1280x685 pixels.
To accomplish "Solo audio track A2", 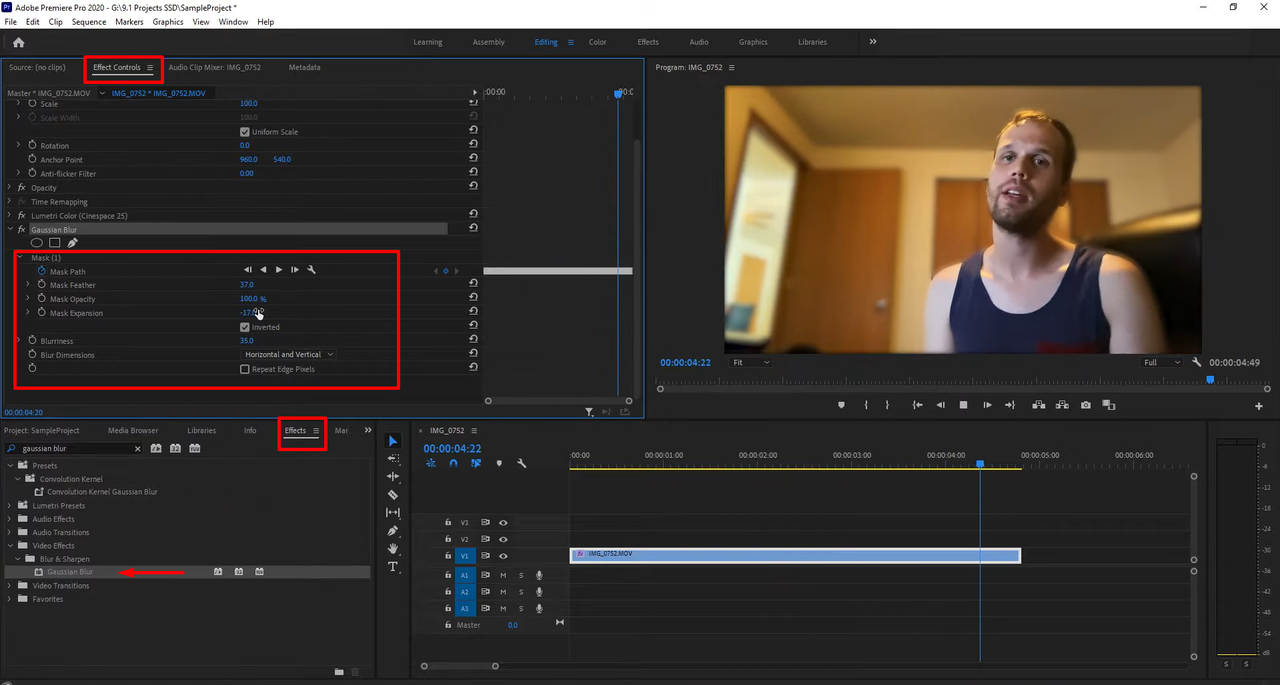I will click(520, 592).
